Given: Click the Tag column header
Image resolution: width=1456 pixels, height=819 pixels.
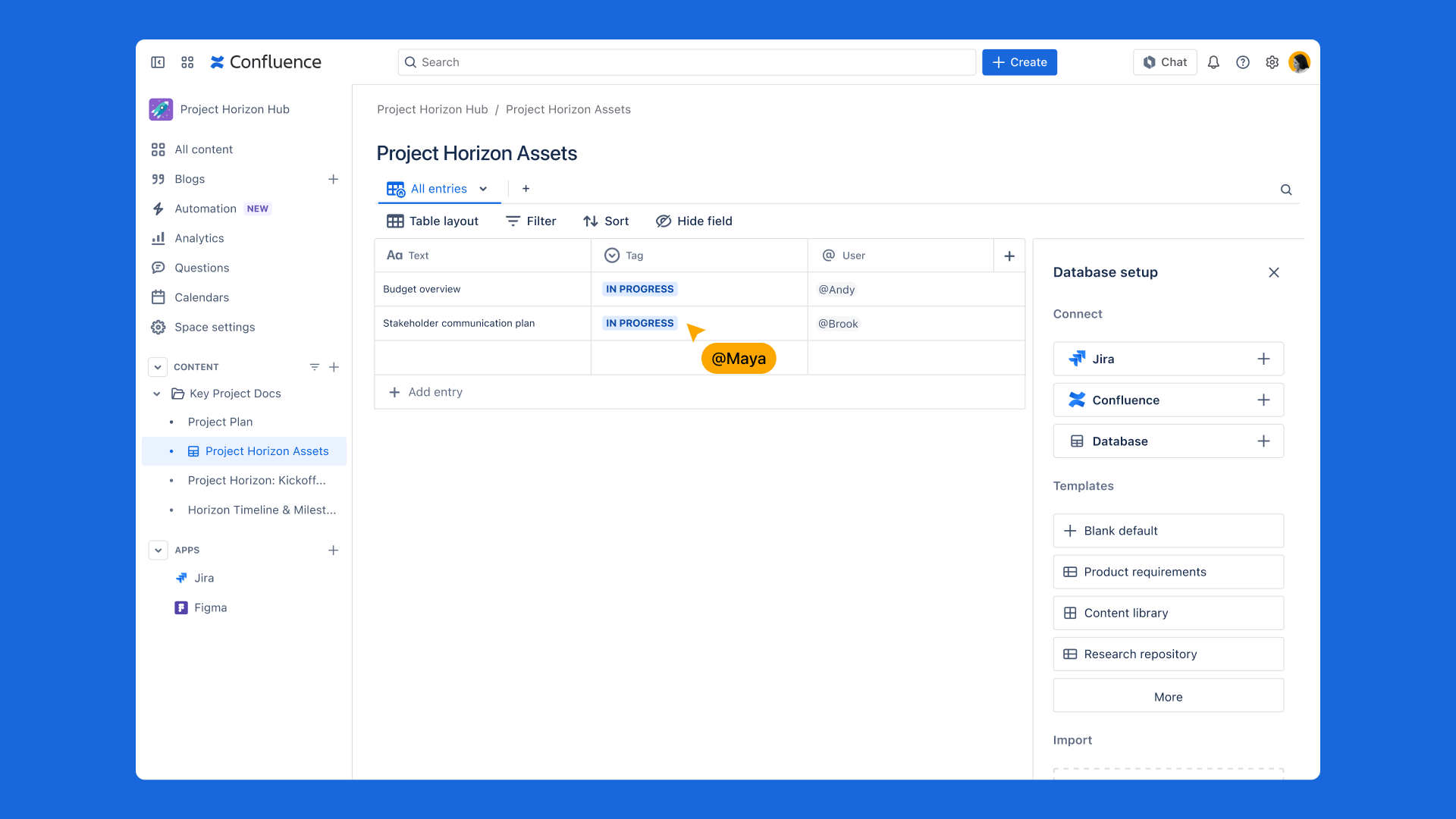Looking at the screenshot, I should coord(699,256).
